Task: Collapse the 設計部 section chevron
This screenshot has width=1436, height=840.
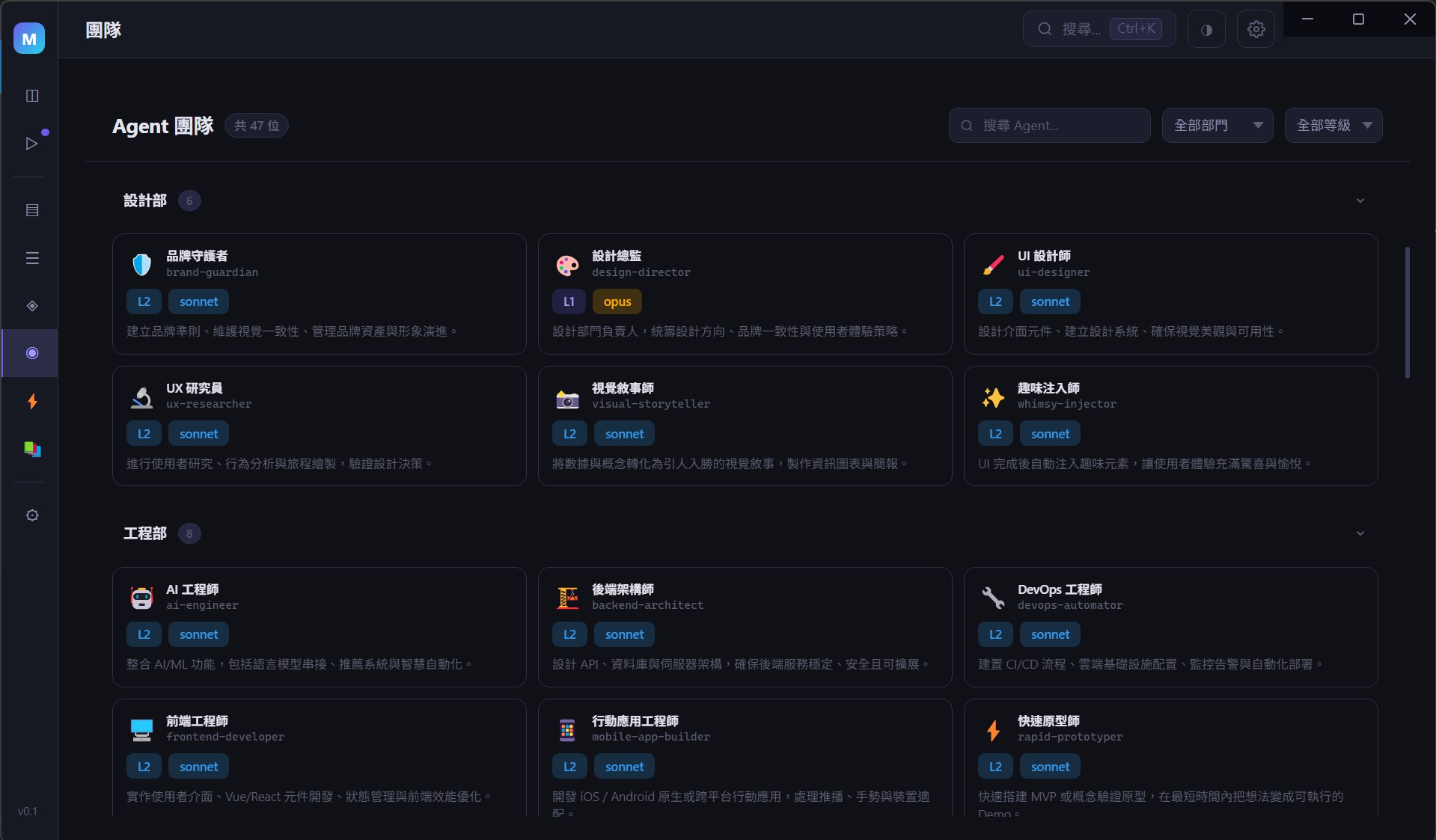Action: [x=1360, y=200]
